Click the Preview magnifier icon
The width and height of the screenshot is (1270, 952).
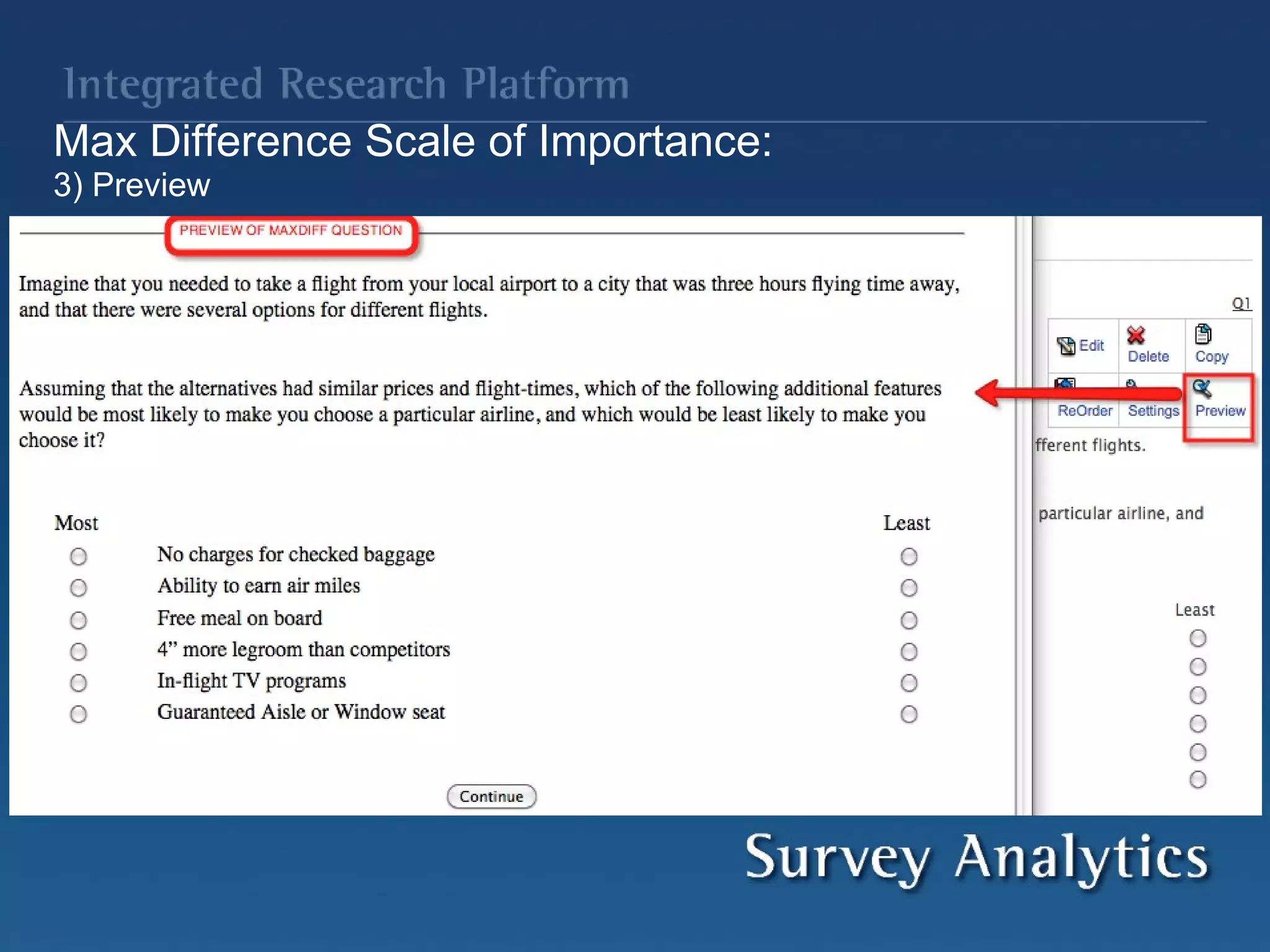[x=1202, y=389]
